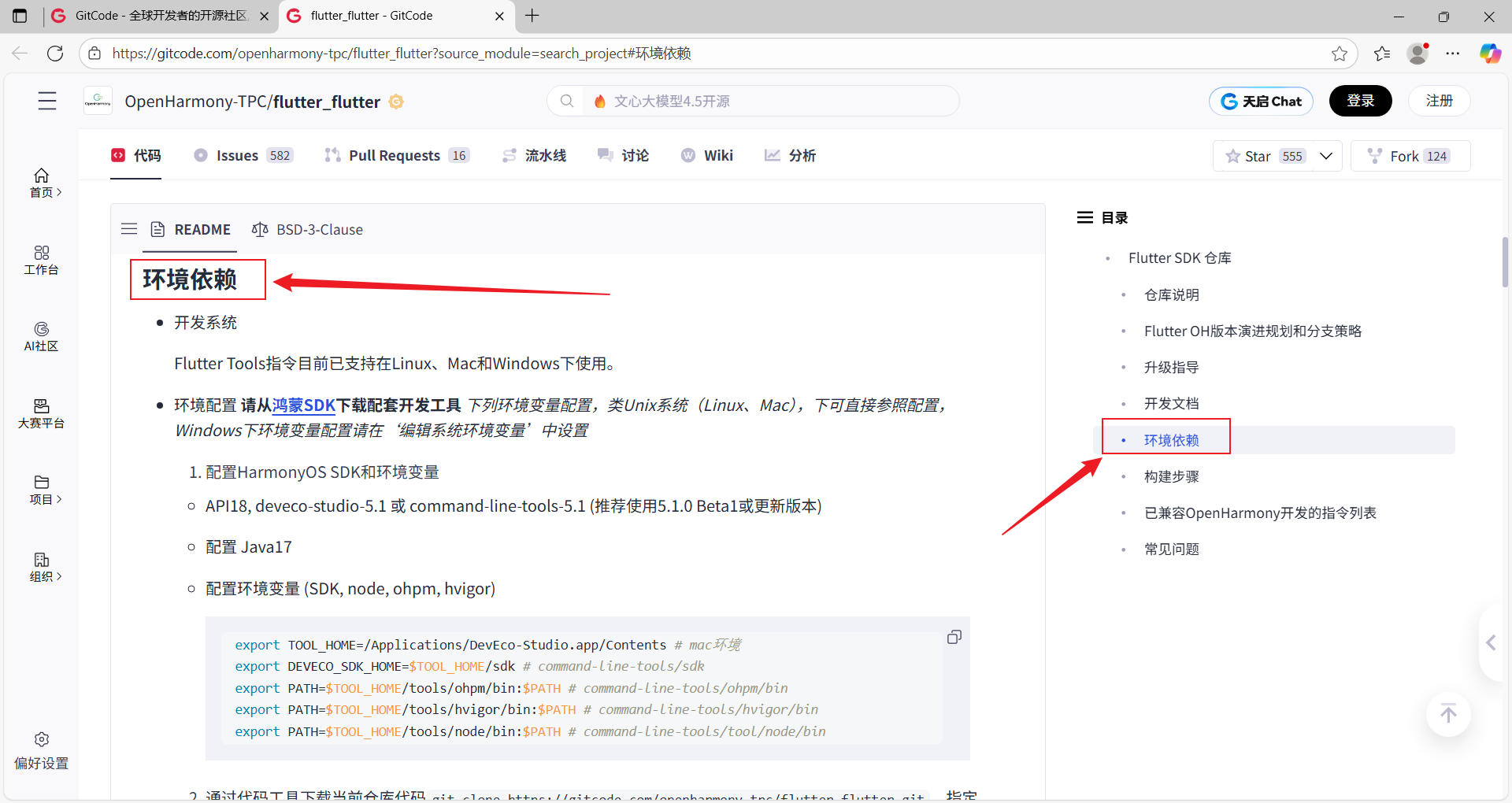Image resolution: width=1512 pixels, height=803 pixels.
Task: Open 项目 in the left sidebar
Action: click(x=42, y=490)
